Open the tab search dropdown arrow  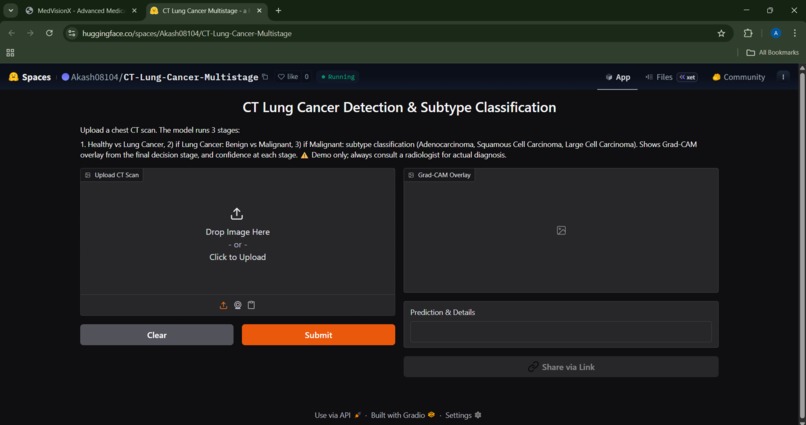click(x=10, y=10)
